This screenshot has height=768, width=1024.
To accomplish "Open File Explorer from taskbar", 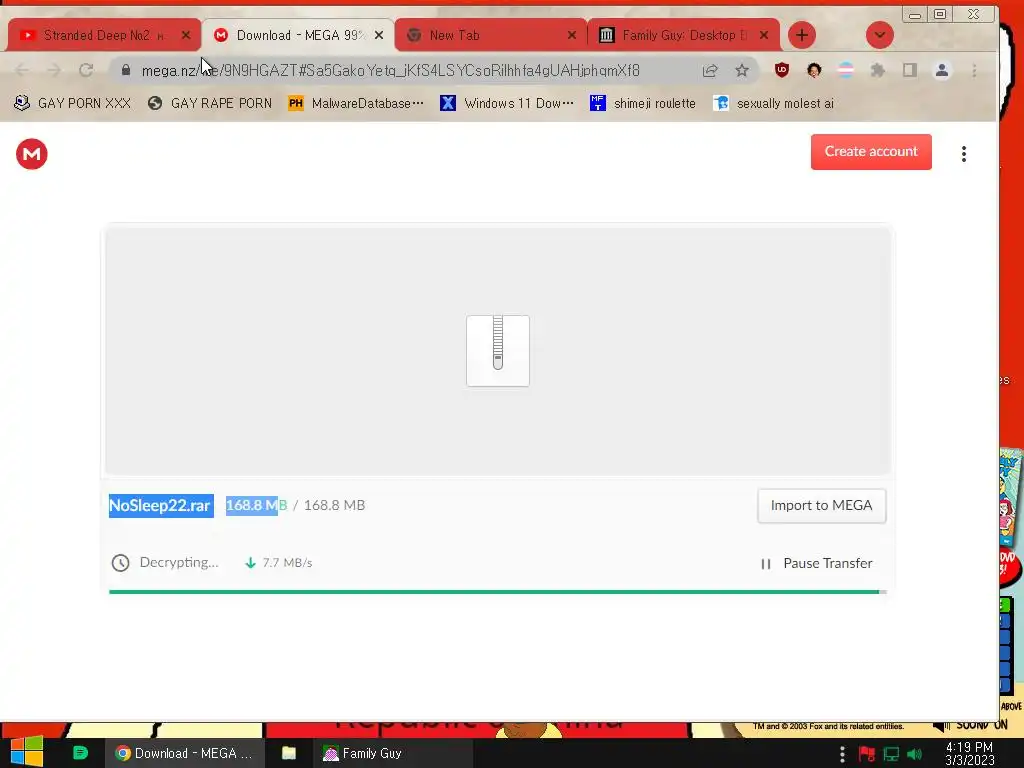I will coord(289,753).
